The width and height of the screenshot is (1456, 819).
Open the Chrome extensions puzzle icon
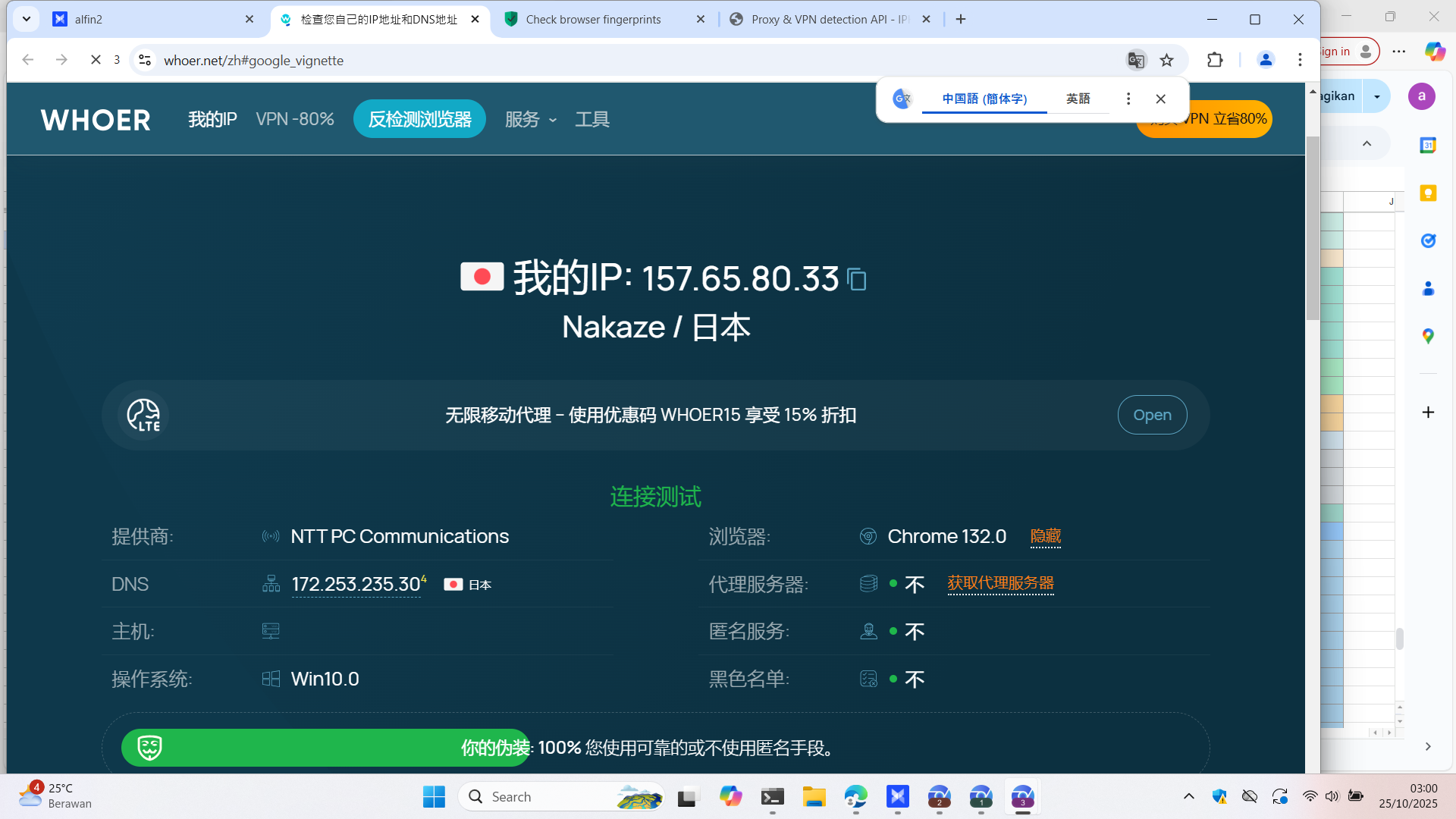[1215, 60]
